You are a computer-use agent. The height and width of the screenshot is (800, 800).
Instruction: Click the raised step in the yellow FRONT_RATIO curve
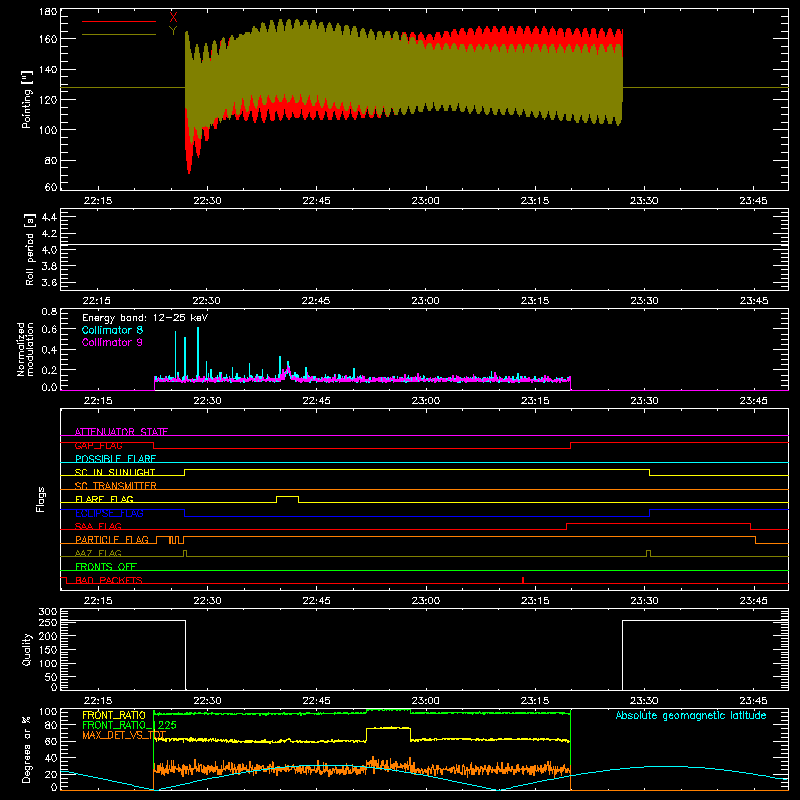tap(388, 729)
